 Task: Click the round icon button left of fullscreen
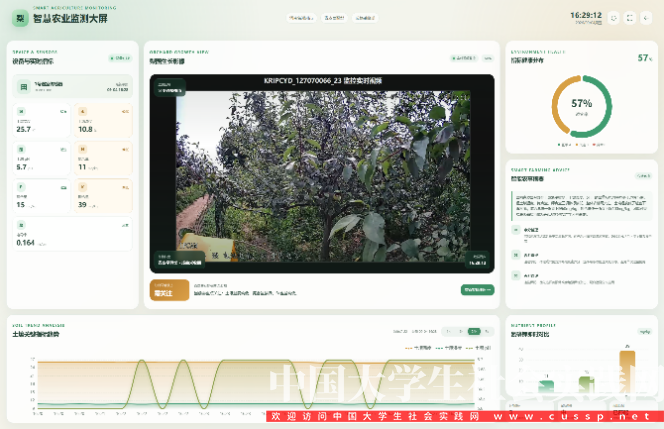(614, 18)
